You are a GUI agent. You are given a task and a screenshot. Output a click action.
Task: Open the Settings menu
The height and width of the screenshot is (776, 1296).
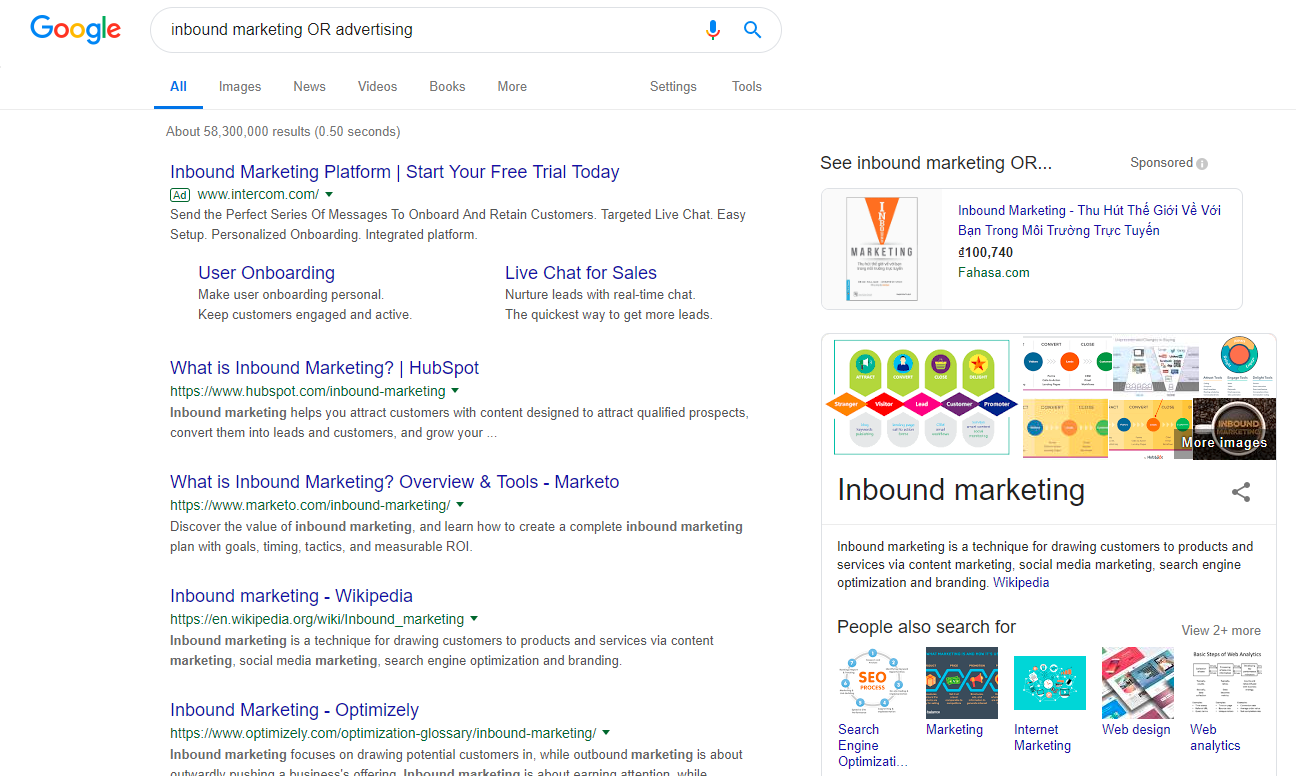point(673,87)
